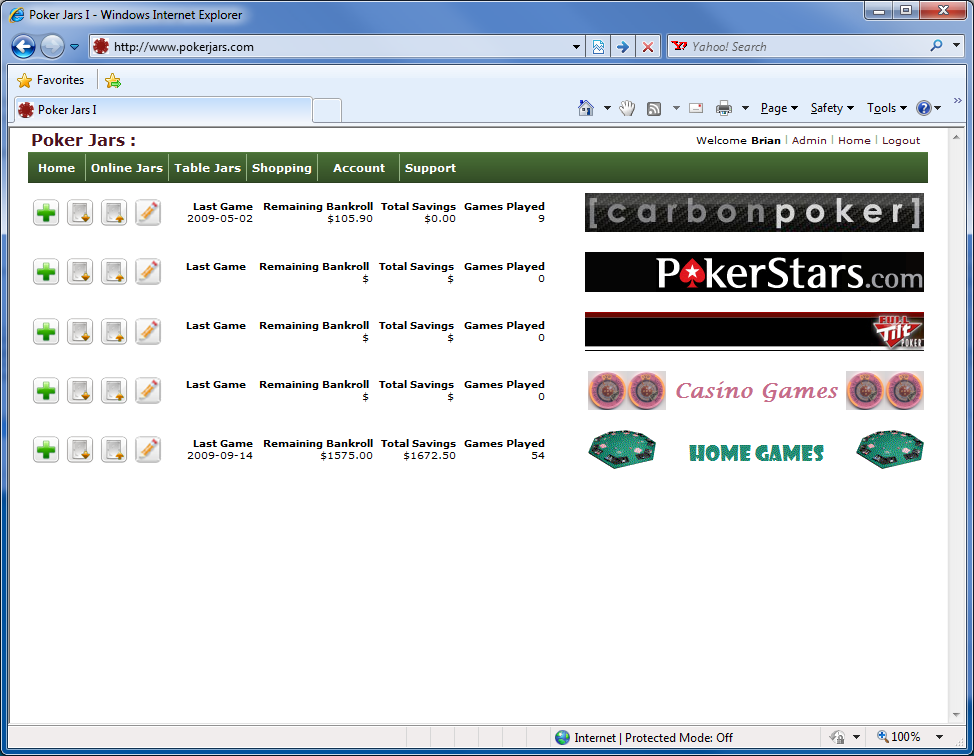Click the up-arrow jar icon in Full Tilt row
This screenshot has width=974, height=756.
point(114,332)
